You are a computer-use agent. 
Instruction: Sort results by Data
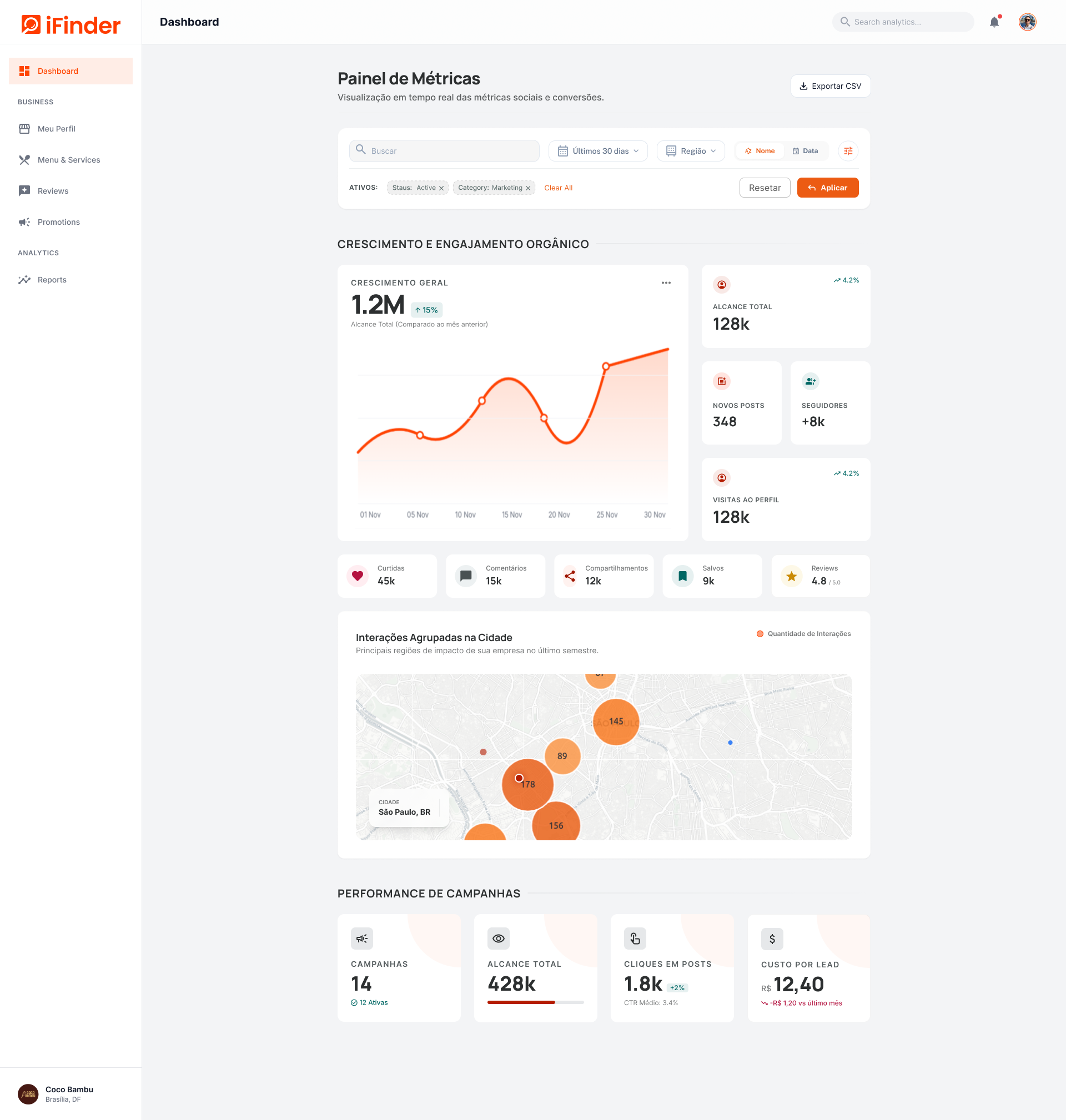point(805,151)
